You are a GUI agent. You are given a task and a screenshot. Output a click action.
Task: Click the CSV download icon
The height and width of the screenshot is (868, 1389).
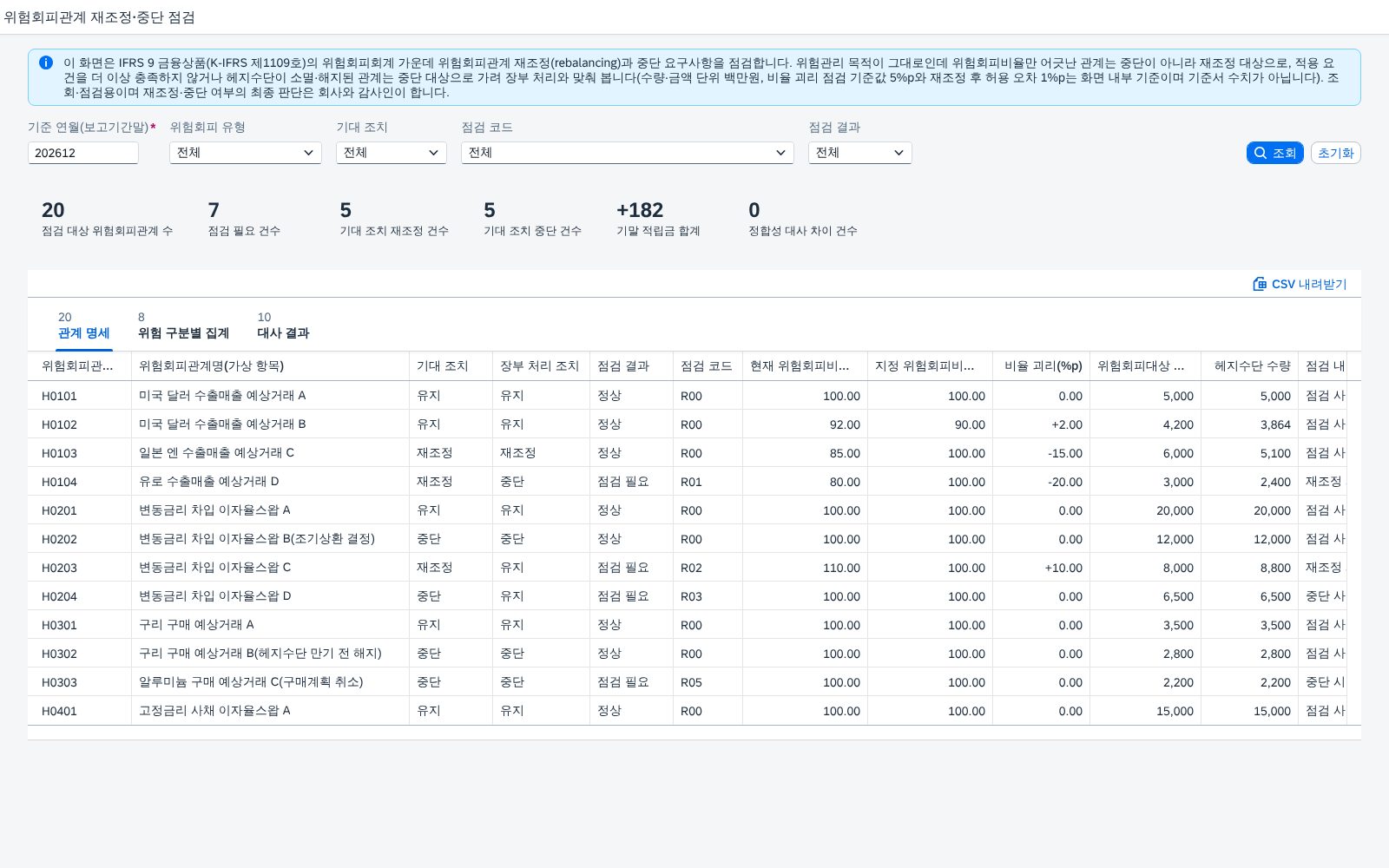point(1260,284)
